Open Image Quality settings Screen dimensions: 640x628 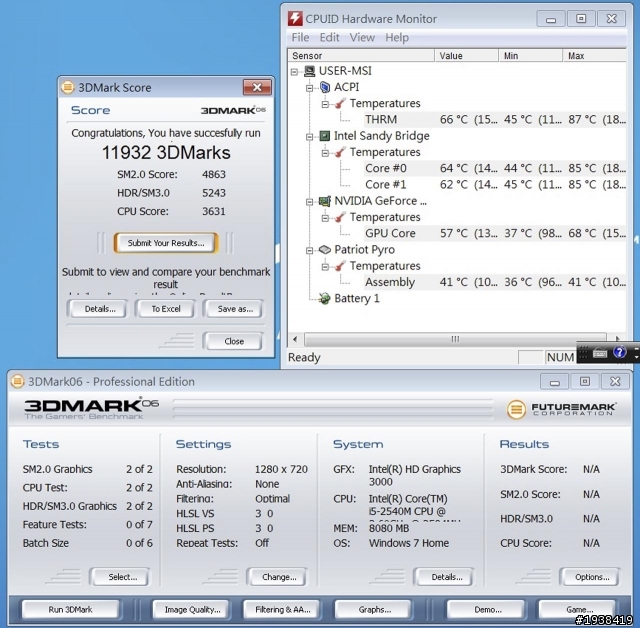(x=192, y=610)
